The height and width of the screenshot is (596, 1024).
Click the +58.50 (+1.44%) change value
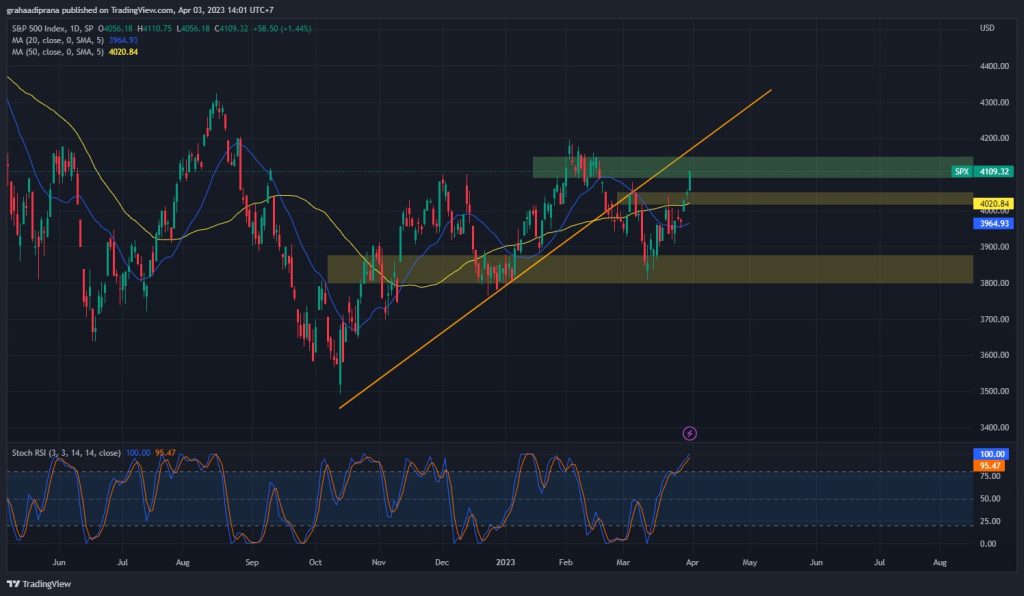pos(282,29)
